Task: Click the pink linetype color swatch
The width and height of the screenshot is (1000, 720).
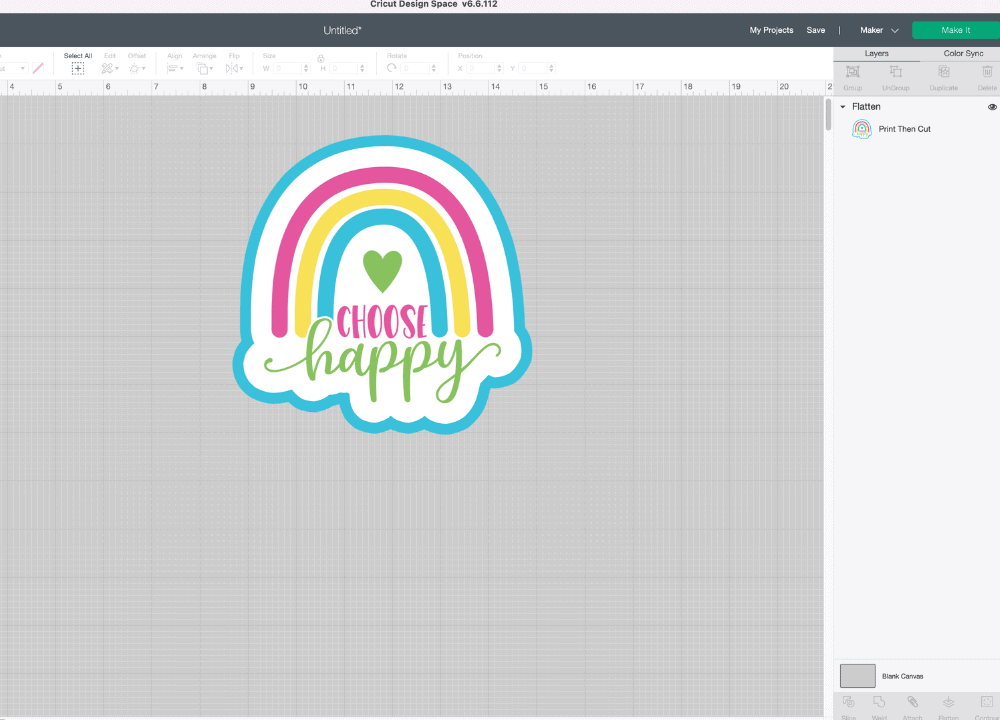Action: click(38, 68)
